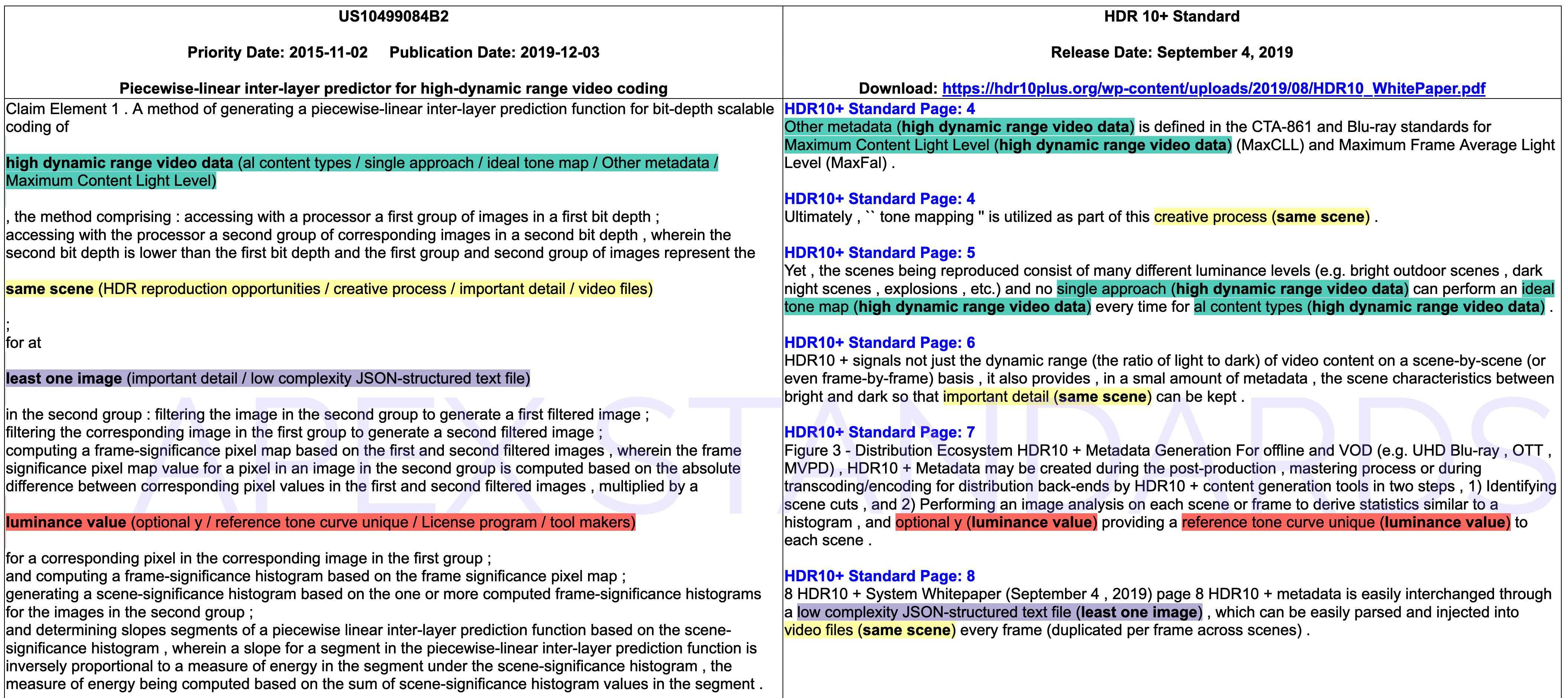
Task: Select the 'HDR 10+ Standard' column heading
Action: point(1172,16)
